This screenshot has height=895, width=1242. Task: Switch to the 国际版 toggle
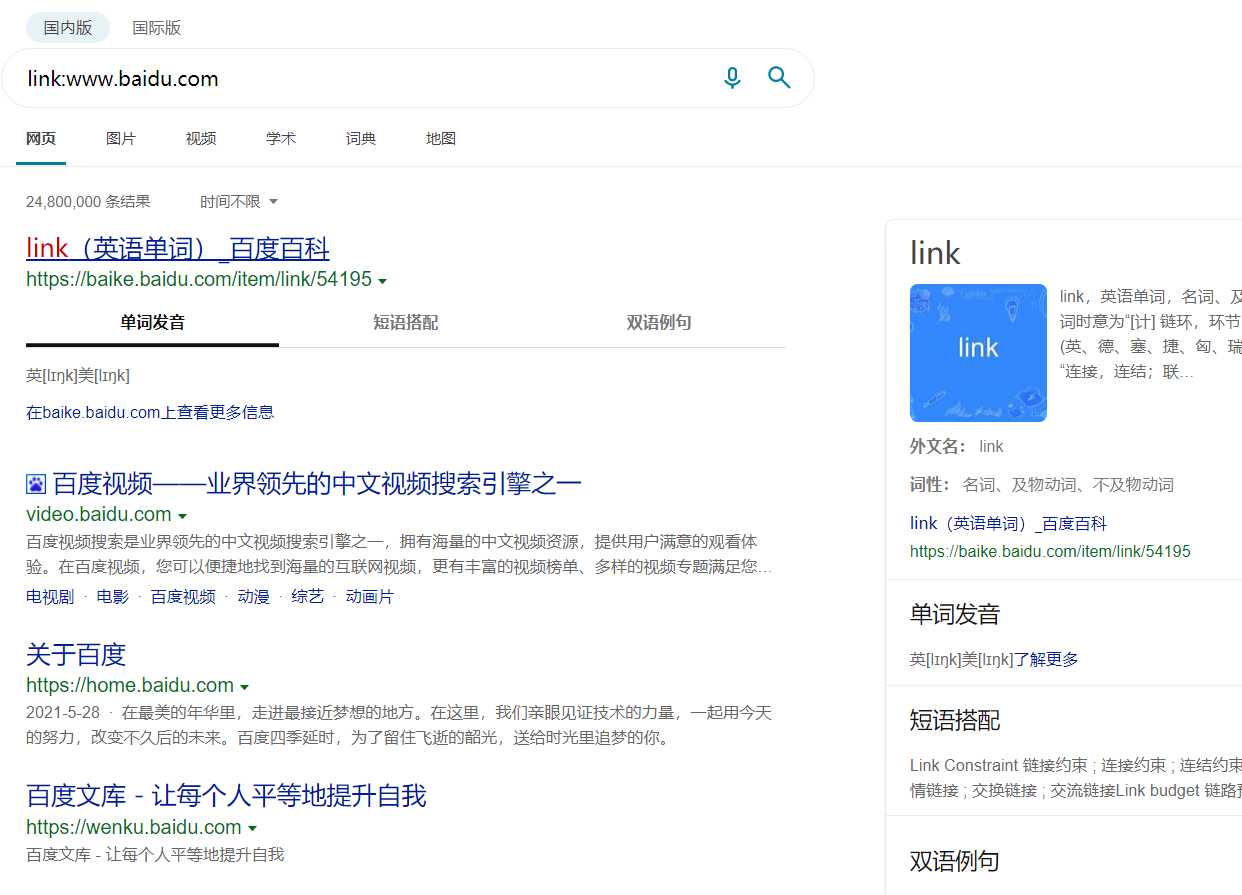coord(157,28)
